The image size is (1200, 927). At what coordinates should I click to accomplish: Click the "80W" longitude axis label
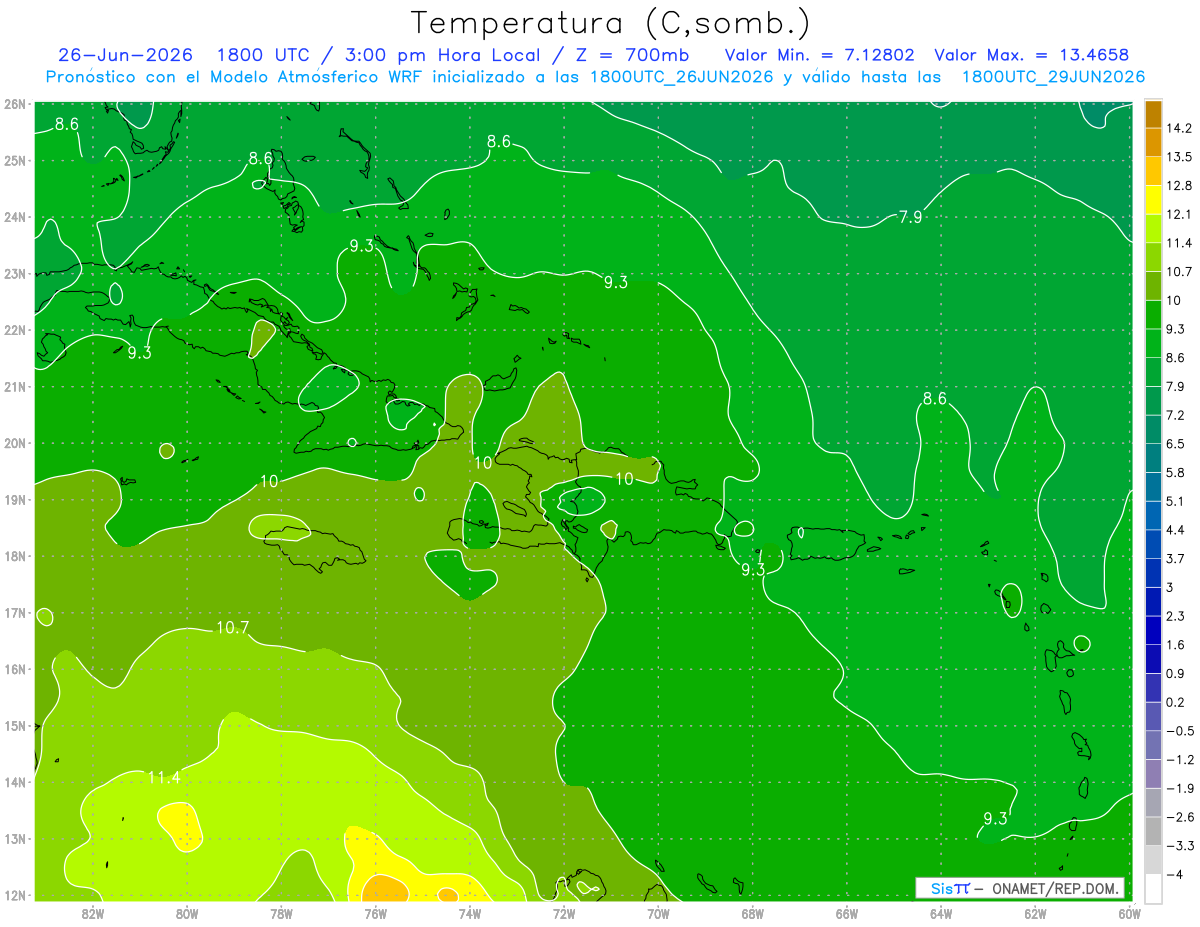pos(187,912)
